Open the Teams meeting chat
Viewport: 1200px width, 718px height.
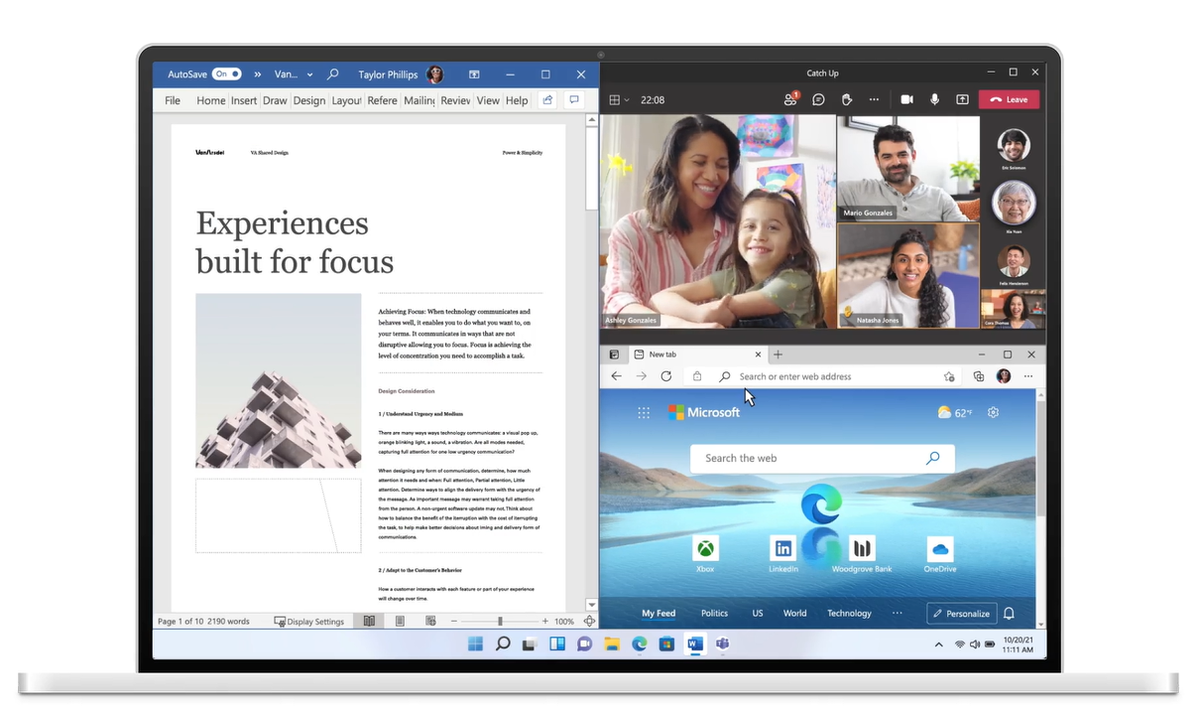[x=818, y=99]
